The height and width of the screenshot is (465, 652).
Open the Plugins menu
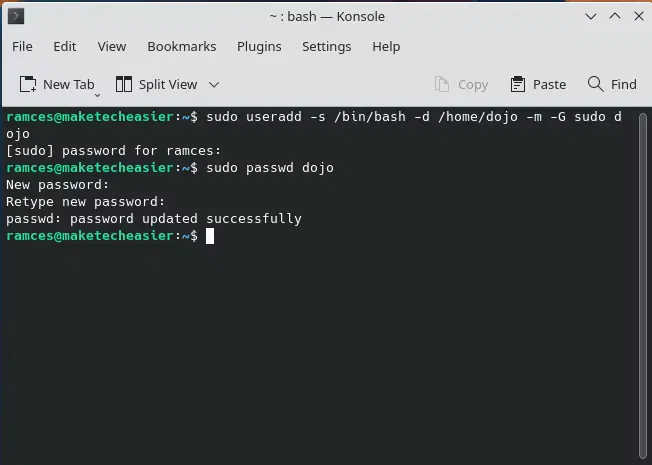click(259, 47)
